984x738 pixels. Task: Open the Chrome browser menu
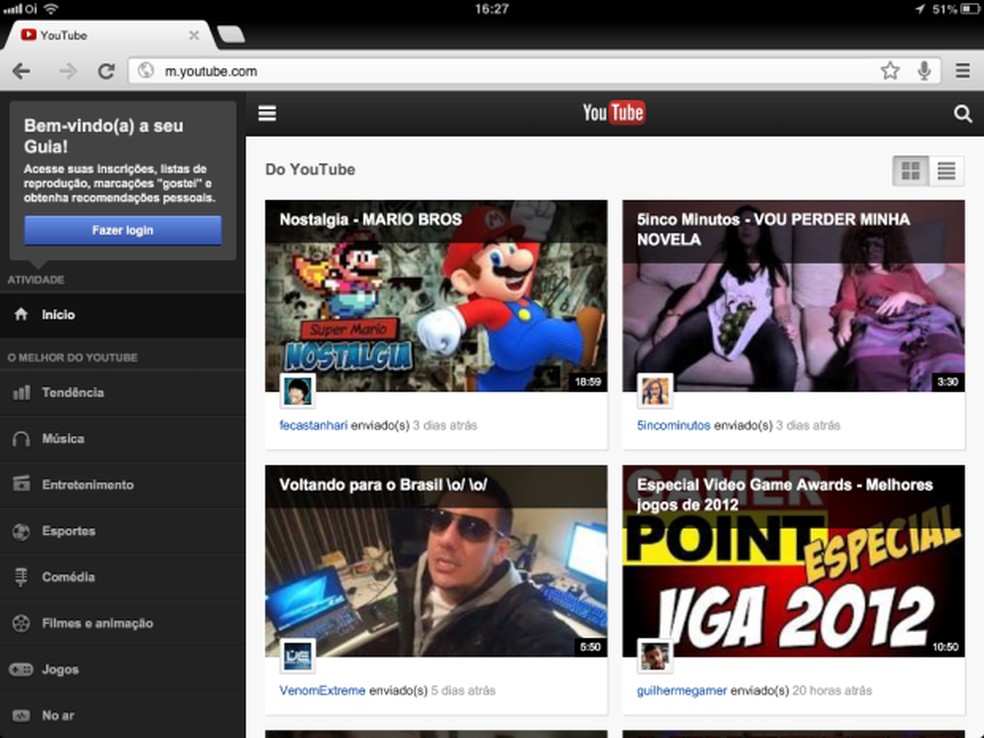[963, 71]
